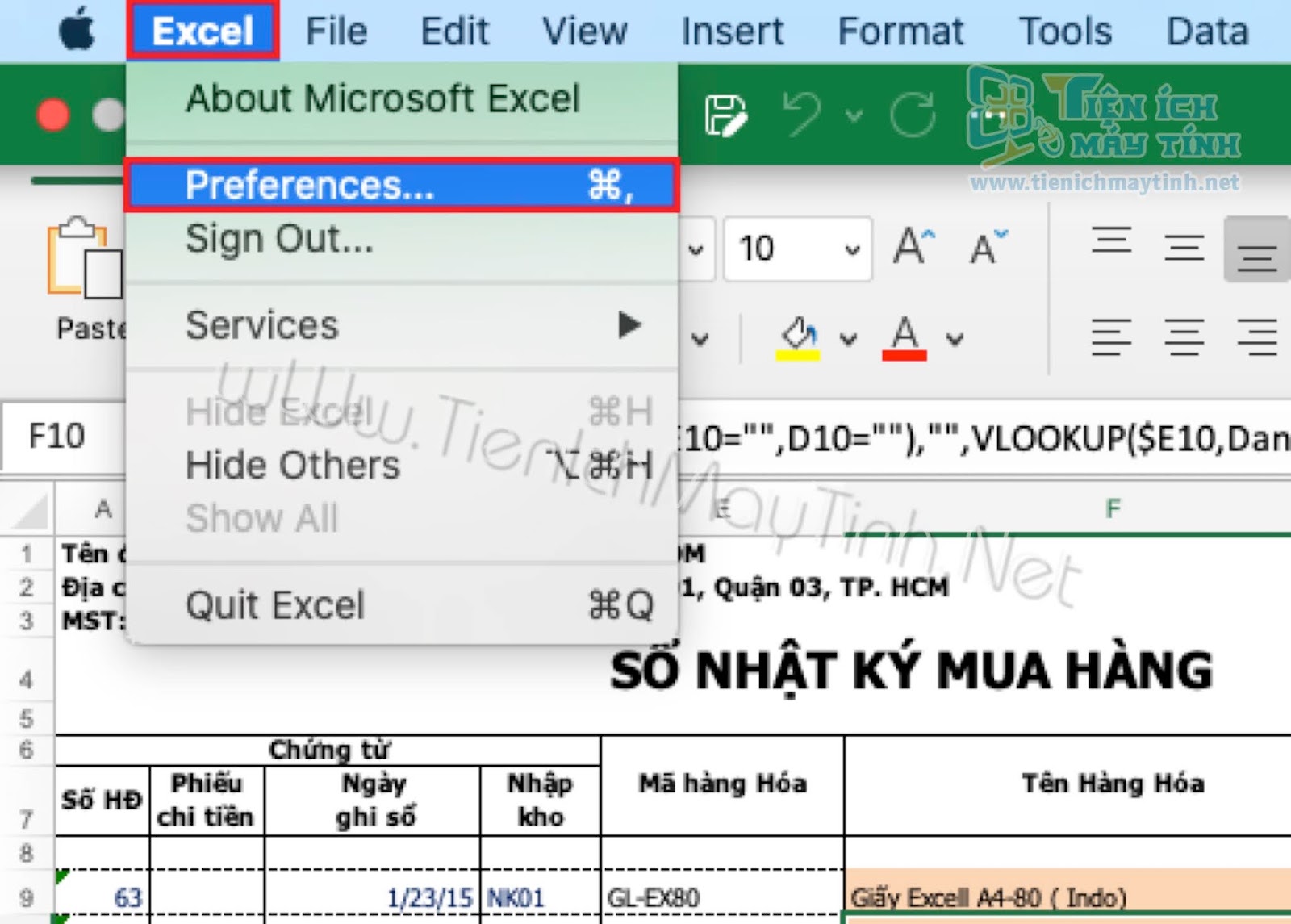Open the Tools menu

coord(1065,31)
